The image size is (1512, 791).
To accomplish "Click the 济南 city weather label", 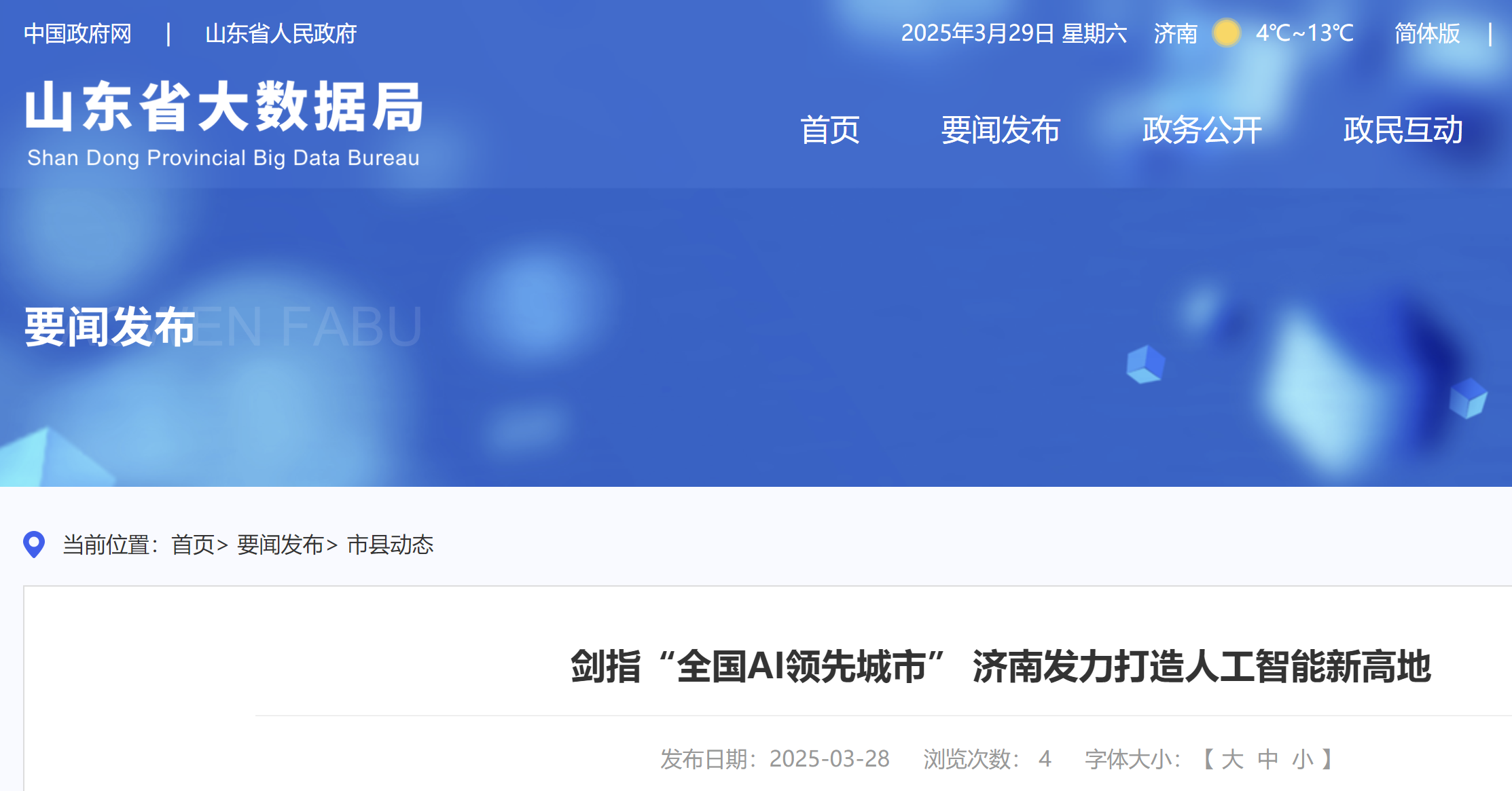I will click(1175, 33).
